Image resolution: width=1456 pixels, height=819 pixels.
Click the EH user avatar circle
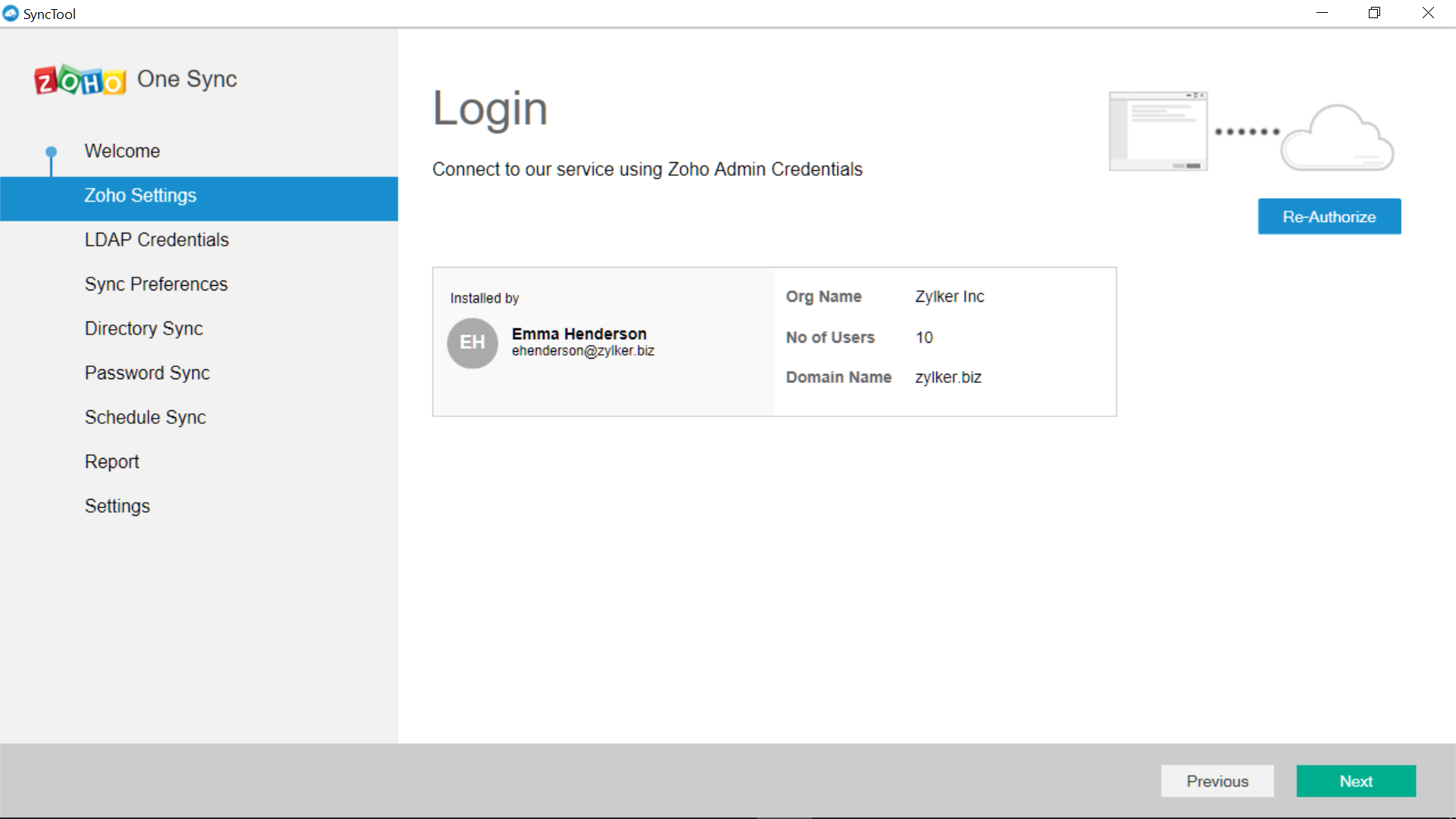(x=472, y=343)
